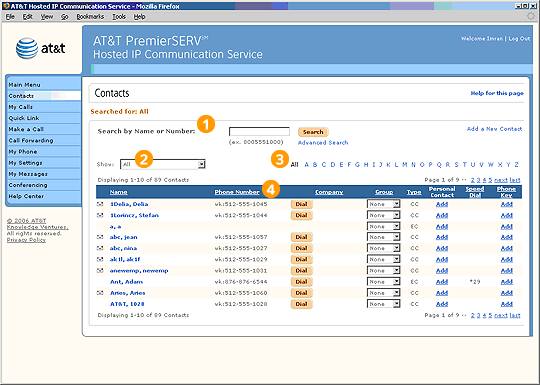Click the card icon beside abc, jean
This screenshot has height=385, width=540.
point(100,237)
